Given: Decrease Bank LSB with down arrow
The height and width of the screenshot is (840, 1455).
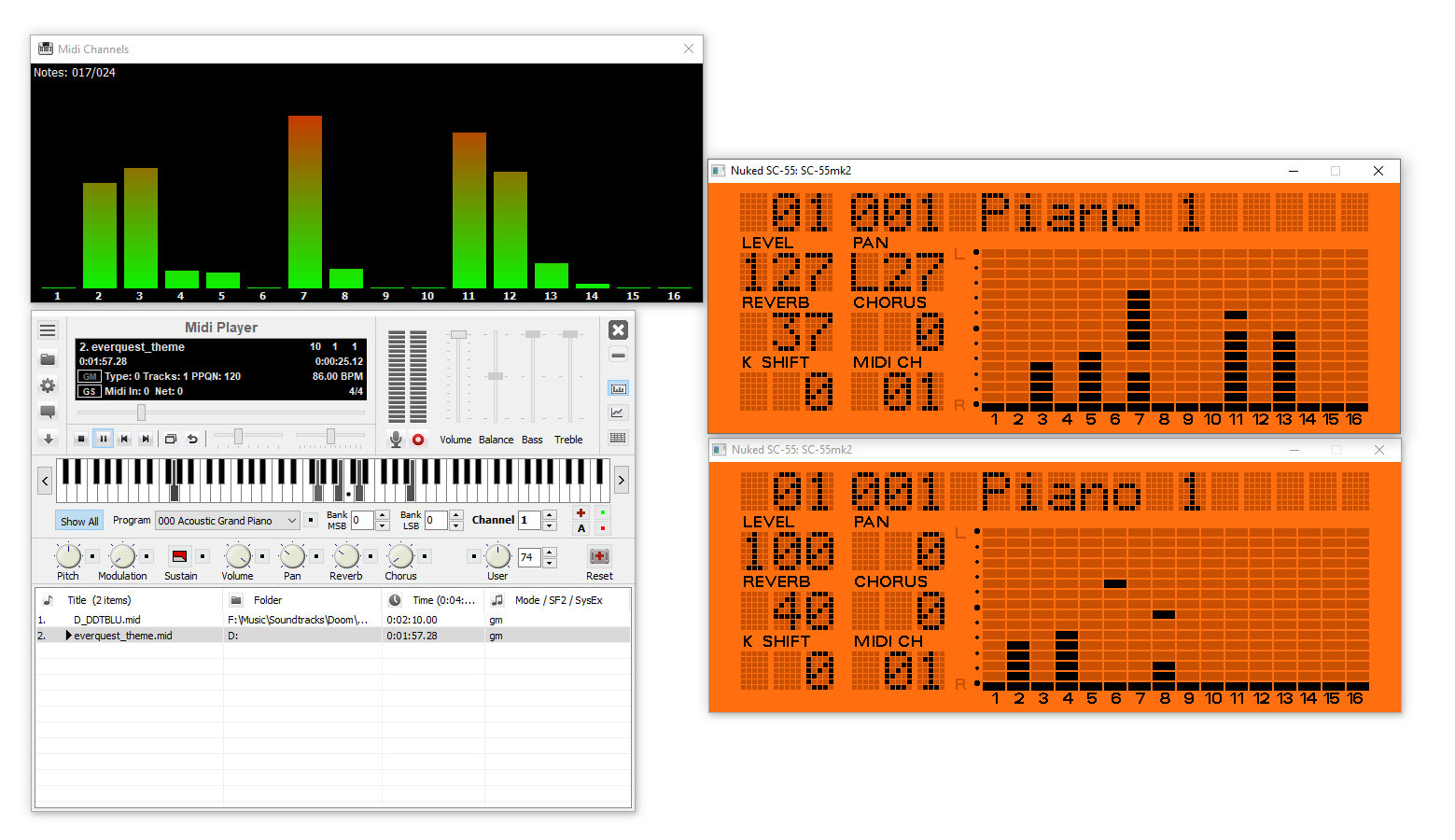Looking at the screenshot, I should [456, 525].
